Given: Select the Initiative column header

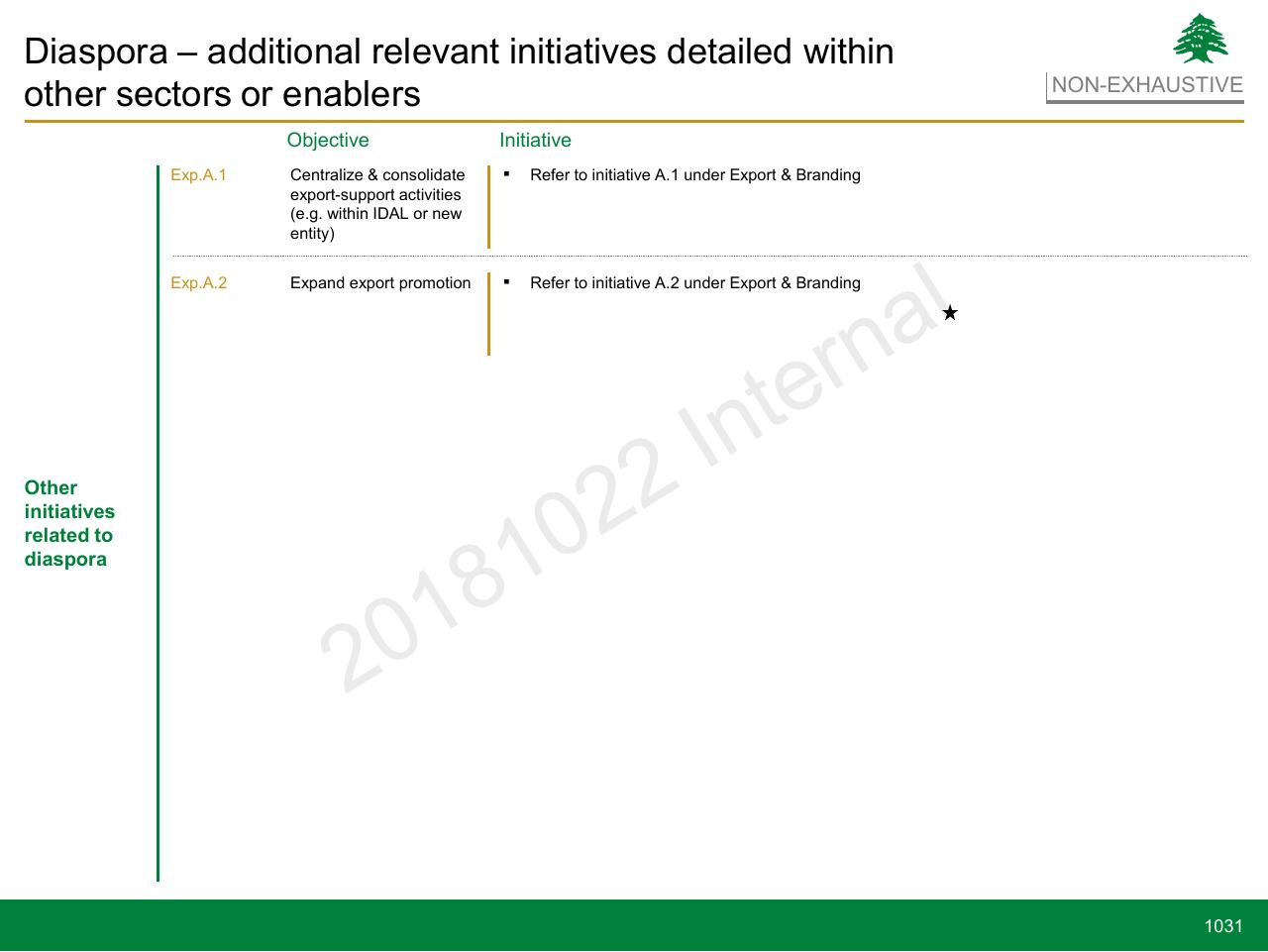Looking at the screenshot, I should click(535, 141).
